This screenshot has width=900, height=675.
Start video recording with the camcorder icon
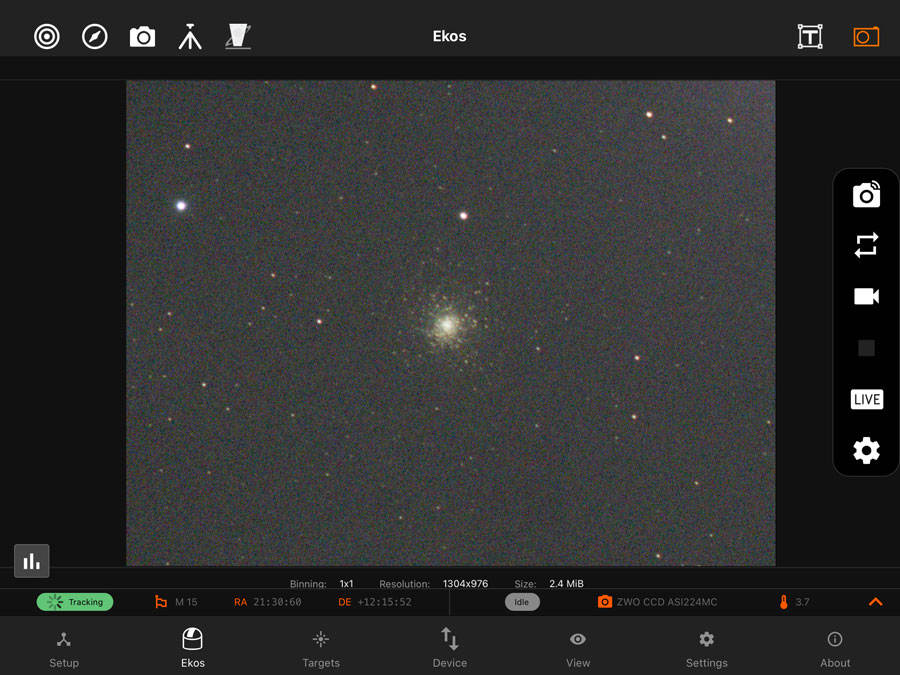(866, 297)
